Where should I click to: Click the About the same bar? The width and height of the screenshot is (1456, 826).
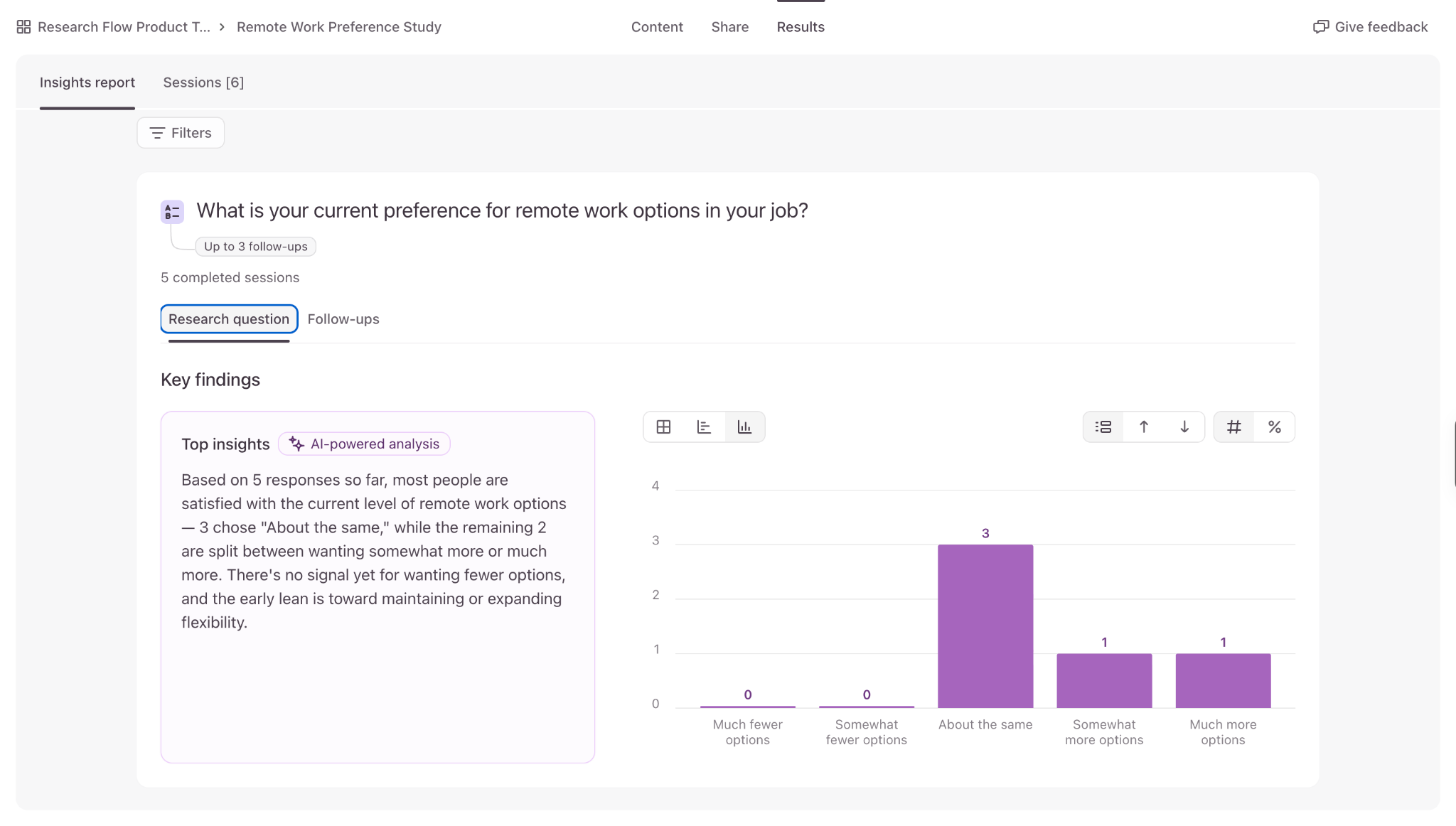tap(985, 626)
